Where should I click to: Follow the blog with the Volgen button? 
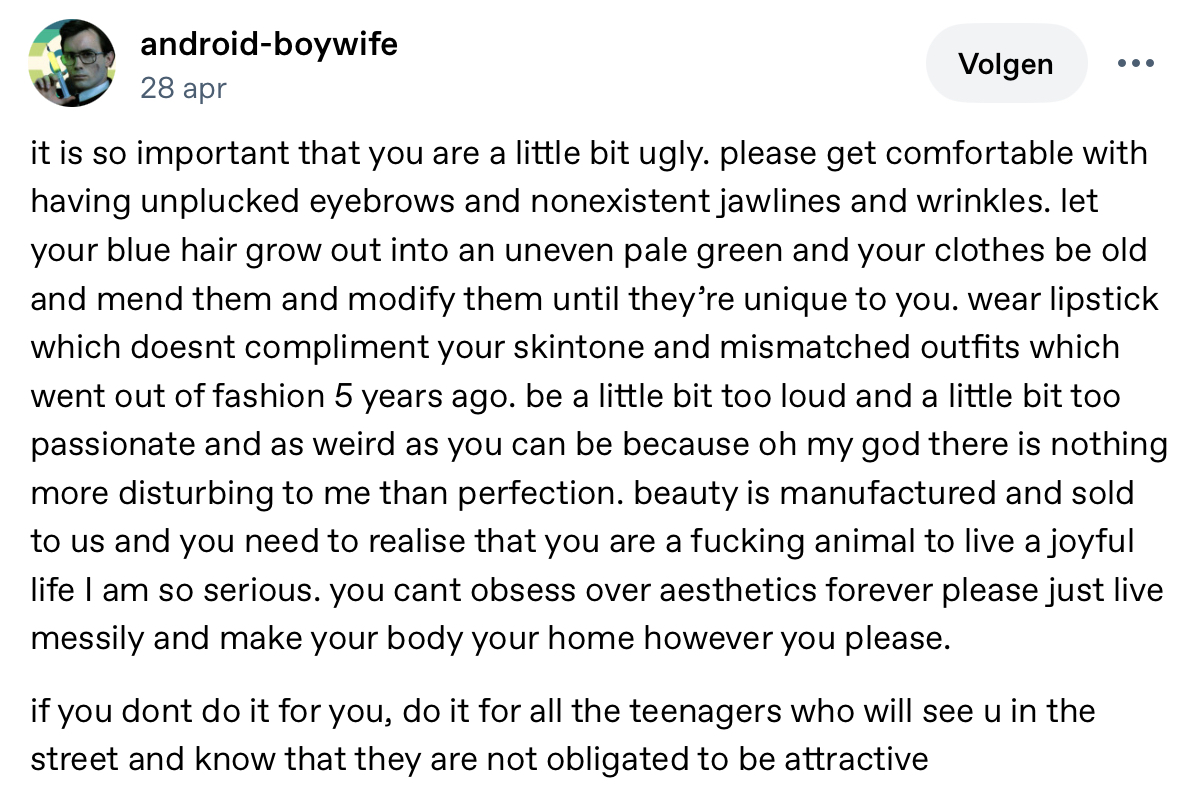1005,64
